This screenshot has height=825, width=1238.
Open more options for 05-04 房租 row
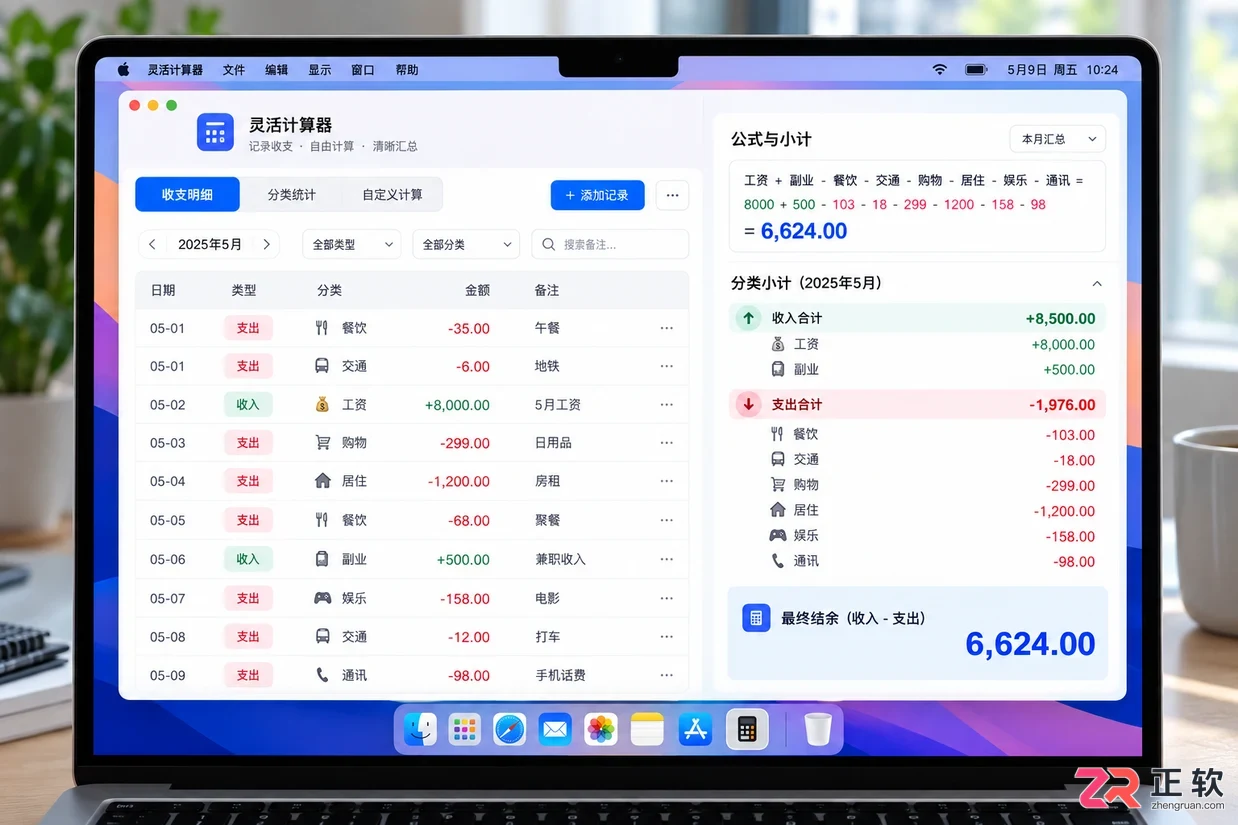[667, 481]
